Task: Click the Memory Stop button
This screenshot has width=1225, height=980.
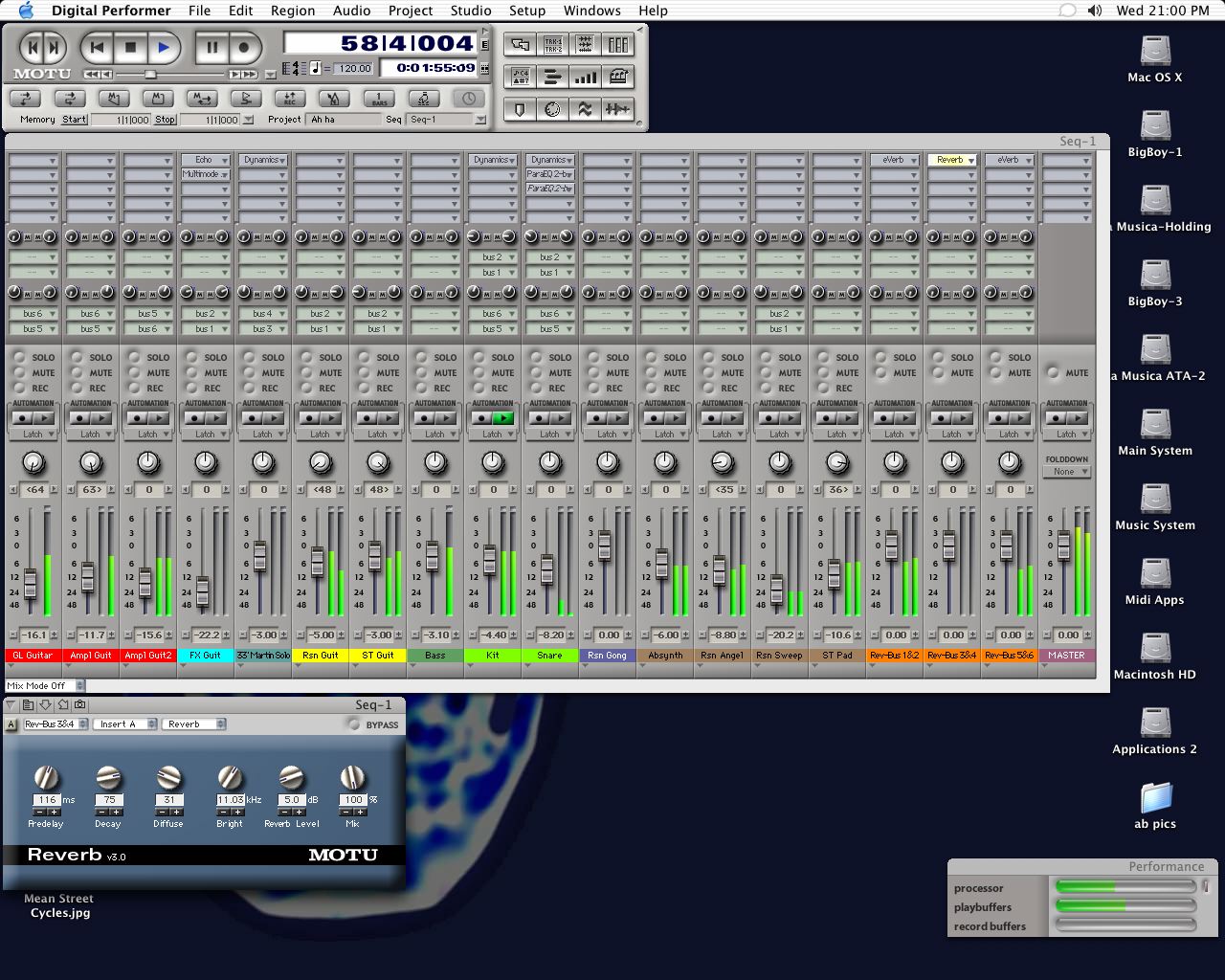Action: point(165,120)
